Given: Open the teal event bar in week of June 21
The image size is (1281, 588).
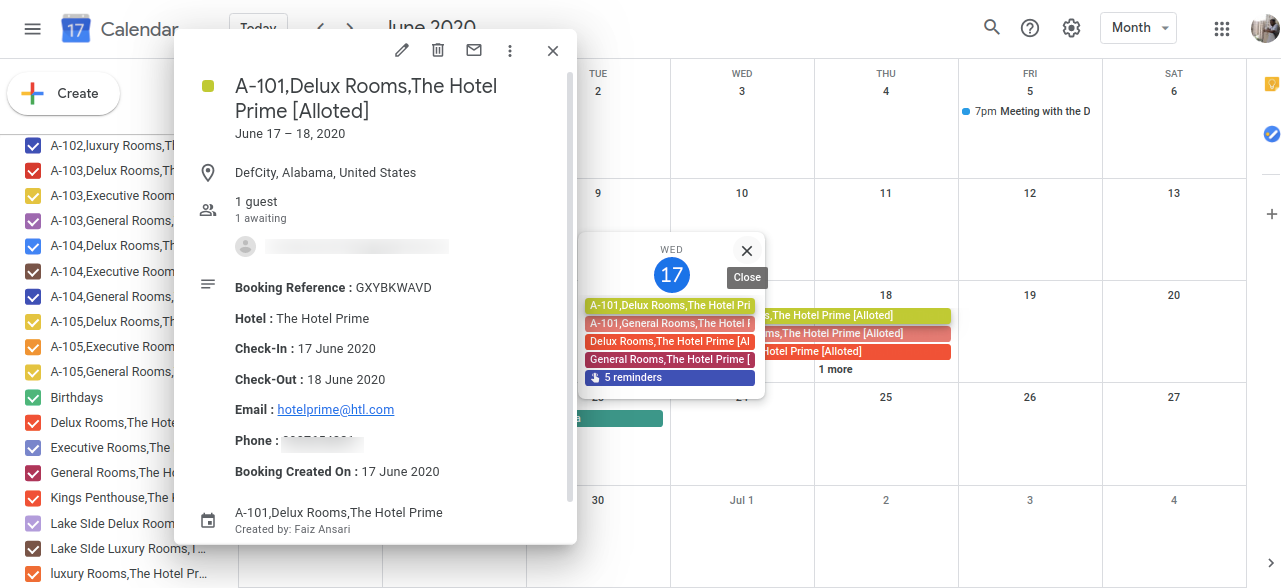Looking at the screenshot, I should click(x=620, y=419).
